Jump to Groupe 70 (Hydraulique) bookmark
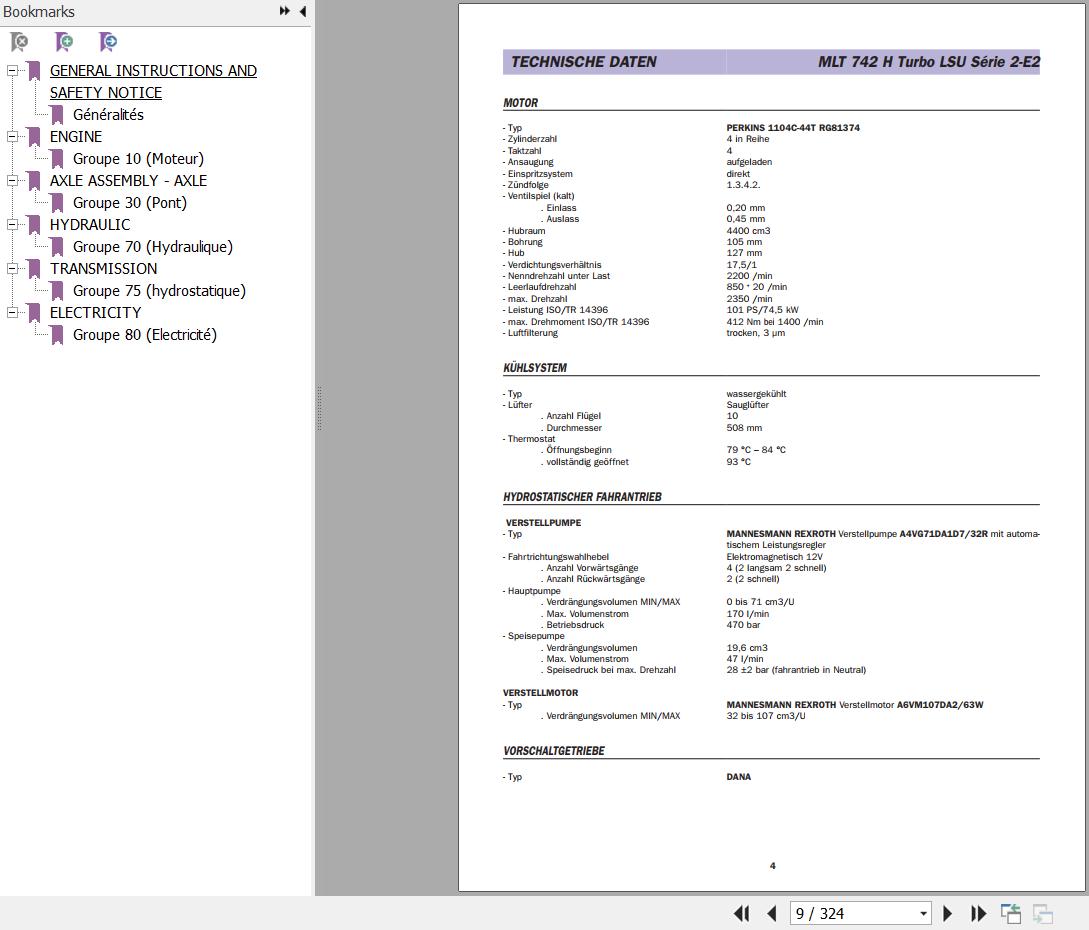The height and width of the screenshot is (930, 1089). tap(153, 247)
